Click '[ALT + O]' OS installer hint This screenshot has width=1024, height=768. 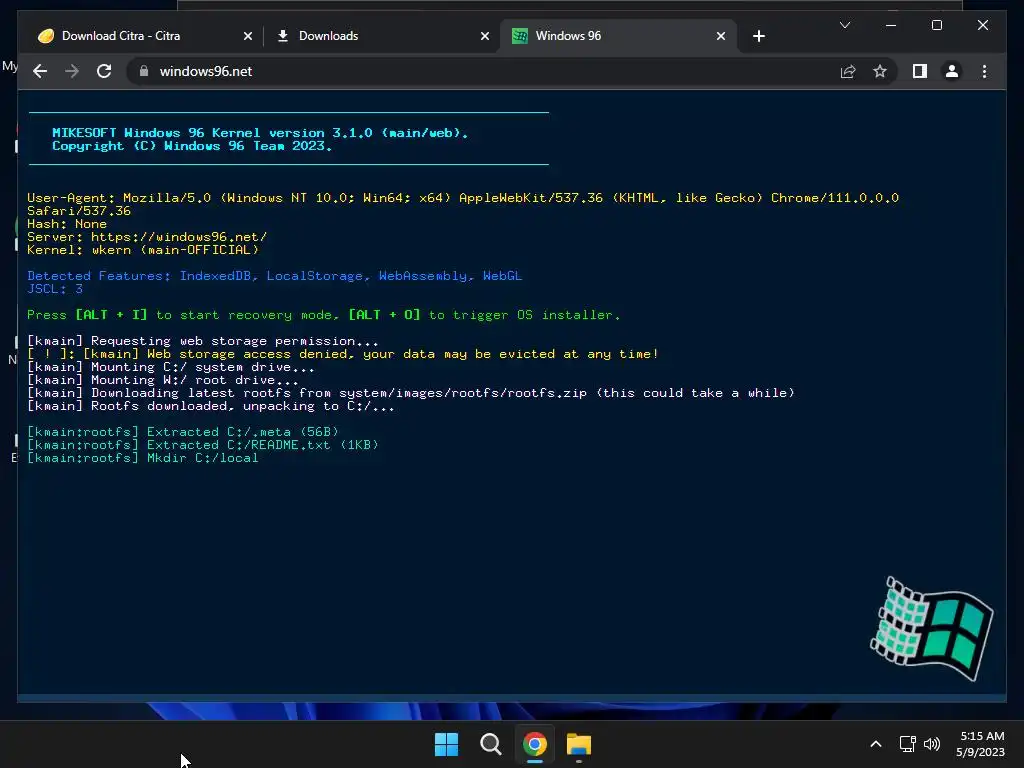click(x=384, y=315)
